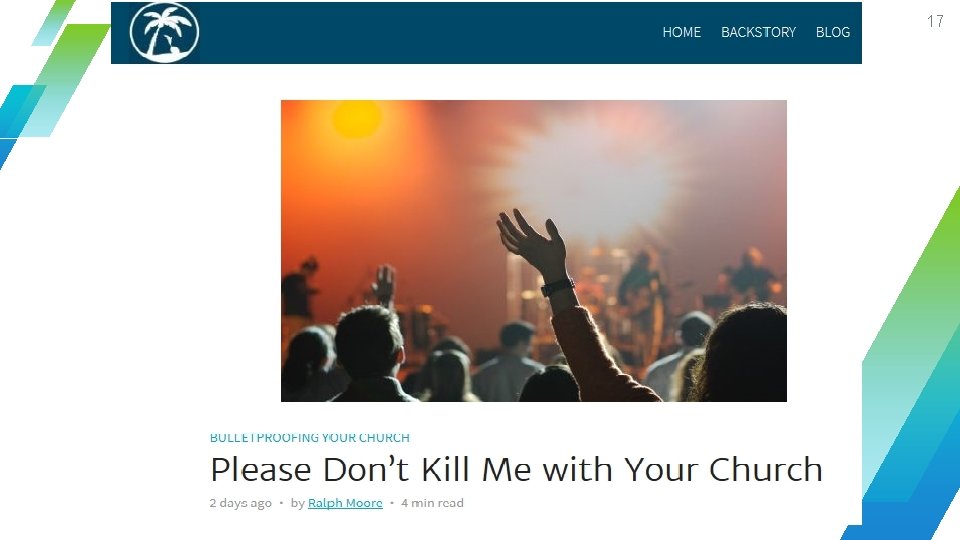Click the raised open hand in photo
The image size is (960, 540).
(533, 242)
